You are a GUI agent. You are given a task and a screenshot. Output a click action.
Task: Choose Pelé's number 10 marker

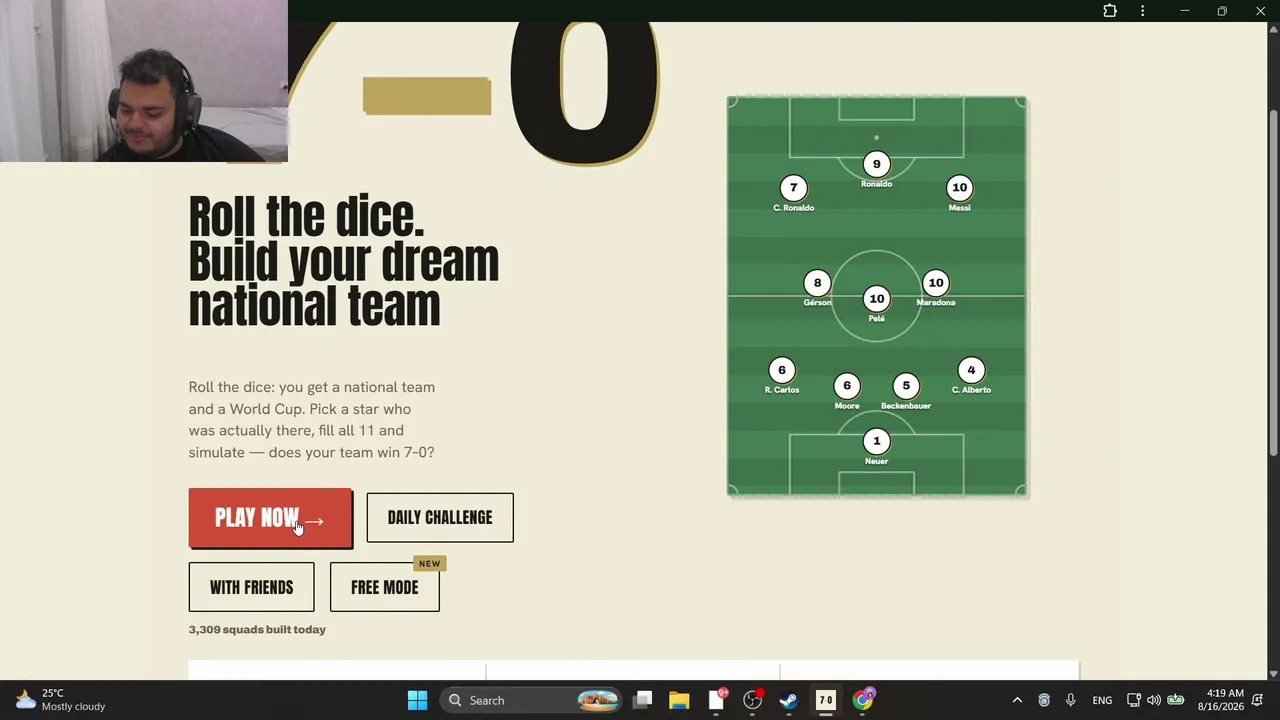[877, 299]
